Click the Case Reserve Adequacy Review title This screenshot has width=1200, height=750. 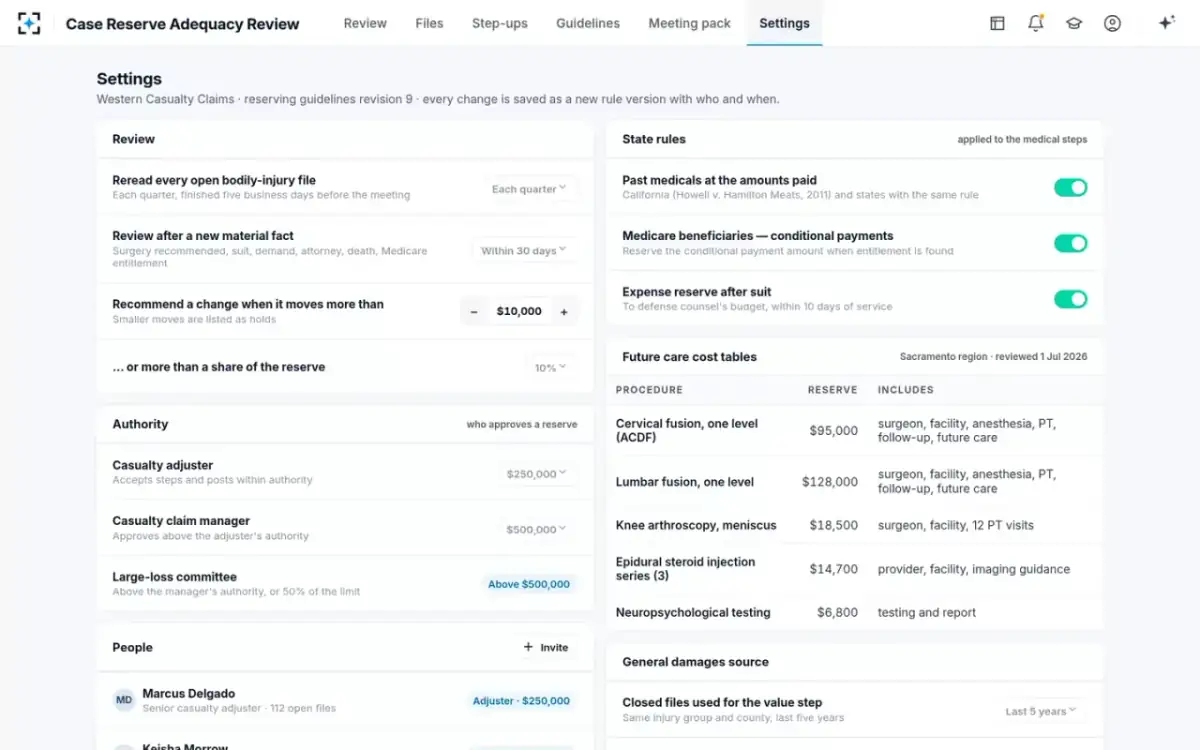click(182, 24)
